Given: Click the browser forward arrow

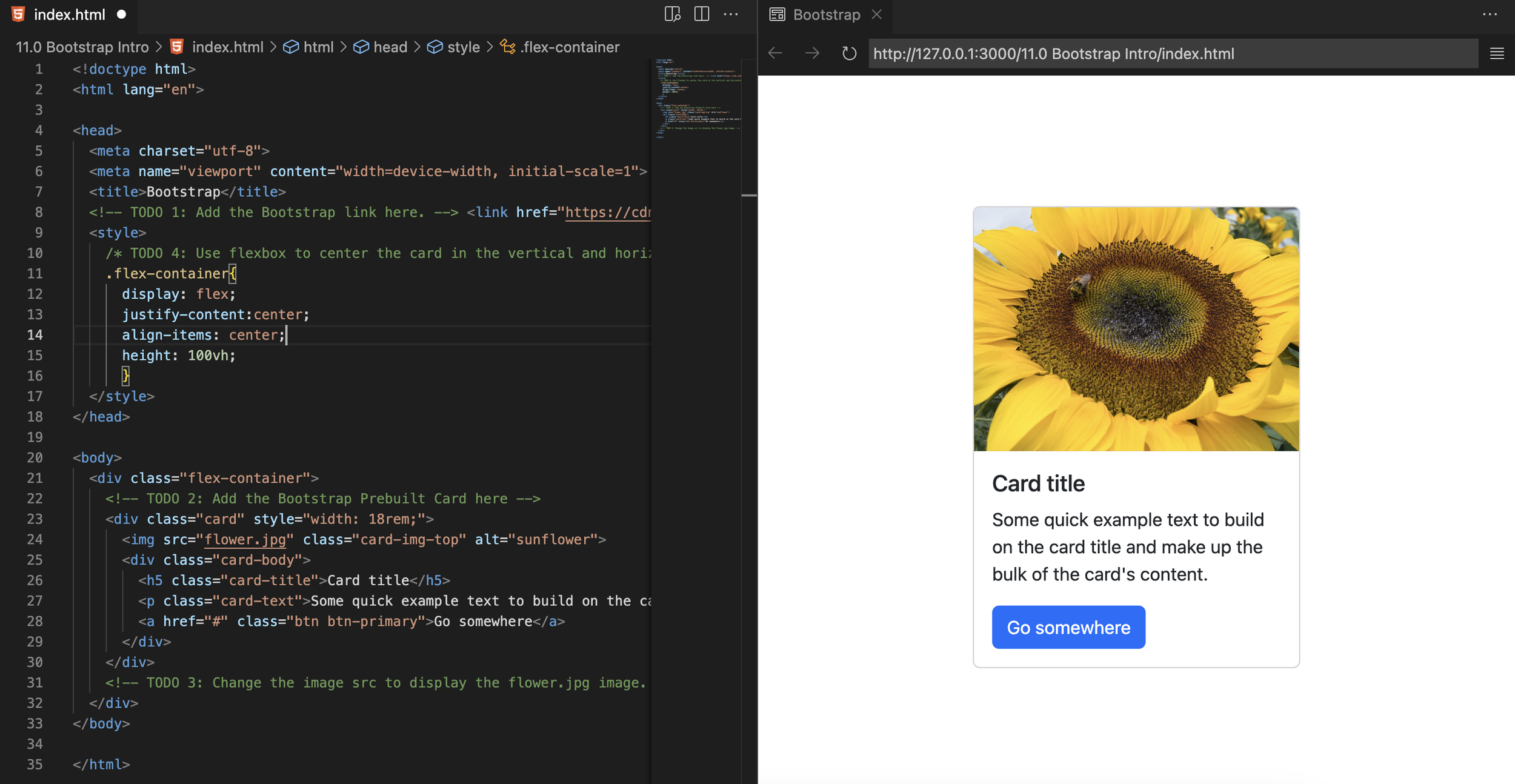Looking at the screenshot, I should click(x=812, y=53).
